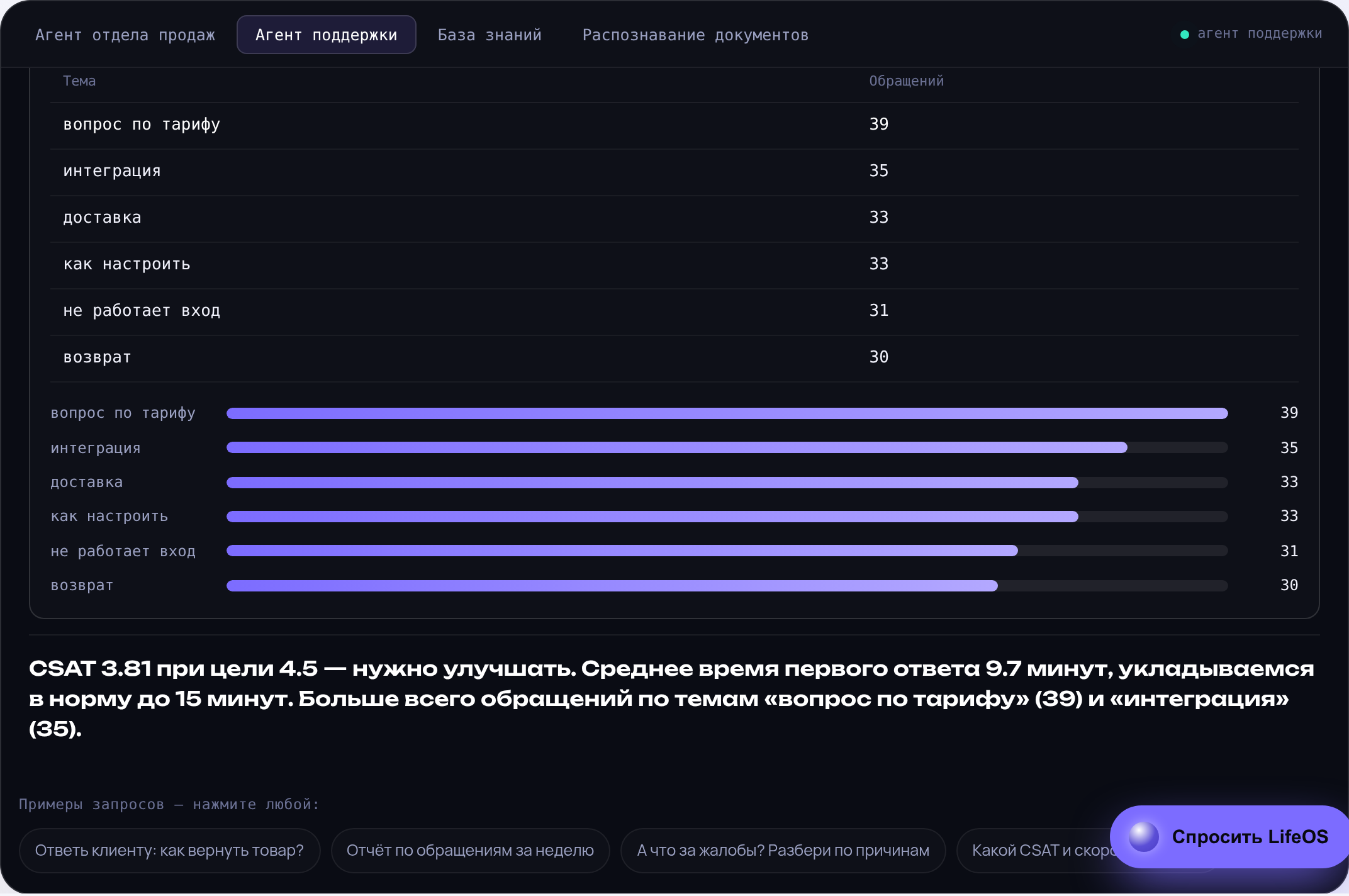The height and width of the screenshot is (896, 1349).
Task: Click the интеграция label in the bar chart
Action: click(x=96, y=448)
